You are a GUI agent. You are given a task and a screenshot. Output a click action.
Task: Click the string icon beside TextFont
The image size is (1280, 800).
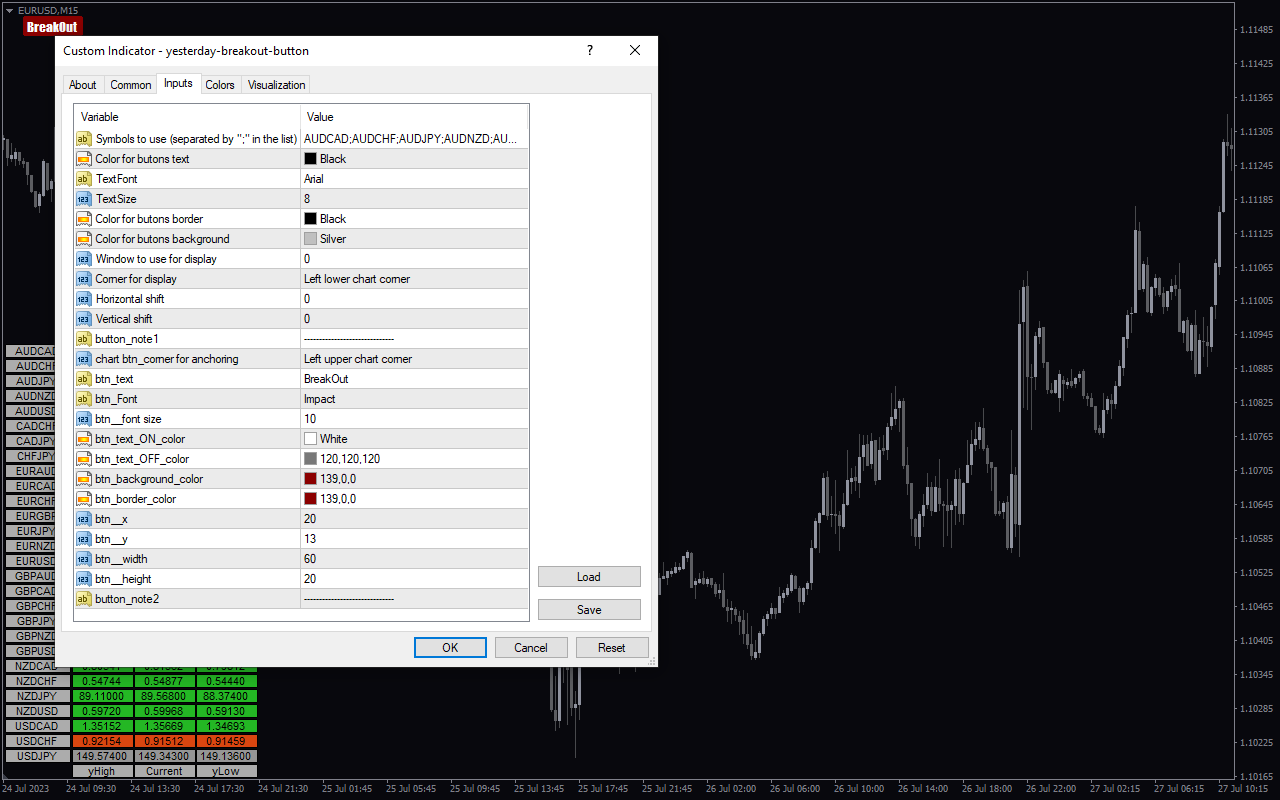coord(84,179)
